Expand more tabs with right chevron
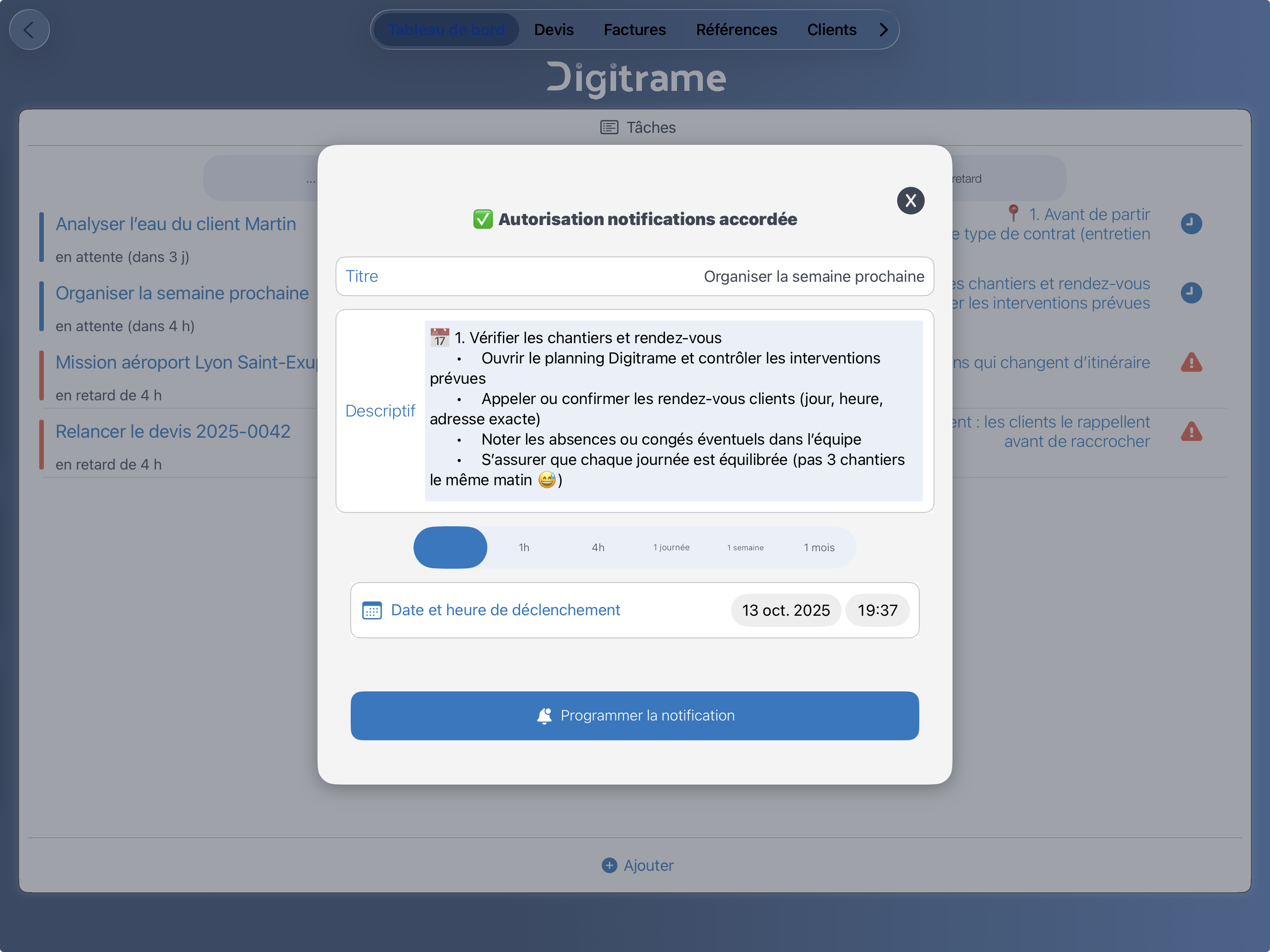1270x952 pixels. point(883,30)
